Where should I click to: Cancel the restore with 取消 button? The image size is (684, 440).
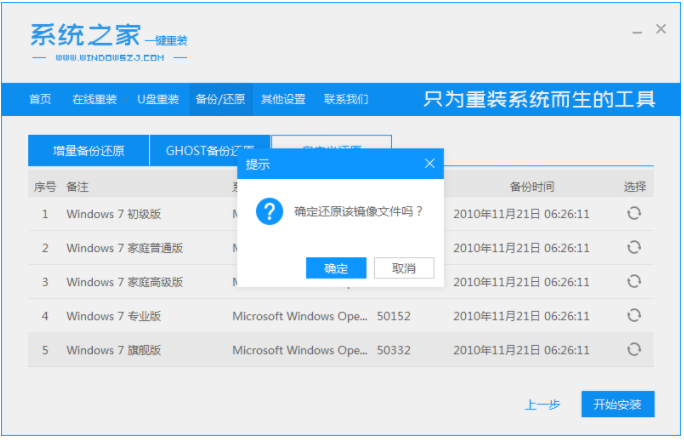404,268
